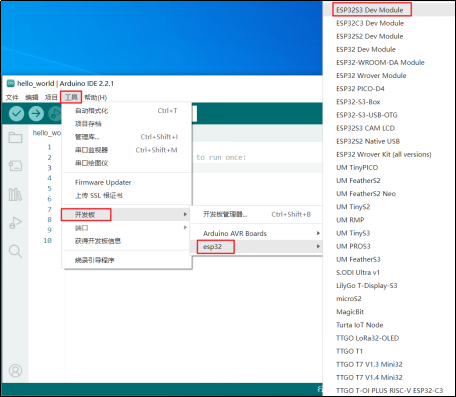The width and height of the screenshot is (456, 397).
Task: Choose Firmware Updater menu entry
Action: pos(127,182)
